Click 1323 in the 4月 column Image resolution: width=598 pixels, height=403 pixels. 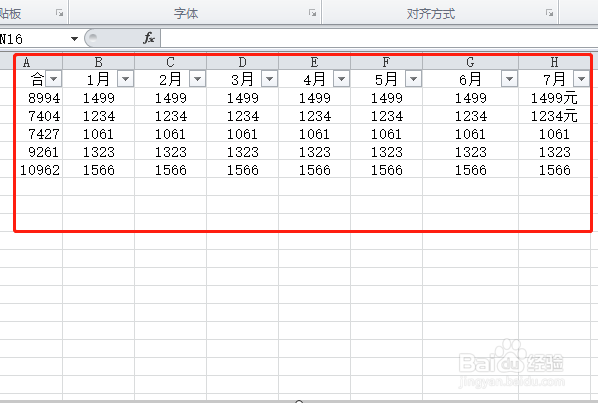(x=315, y=152)
